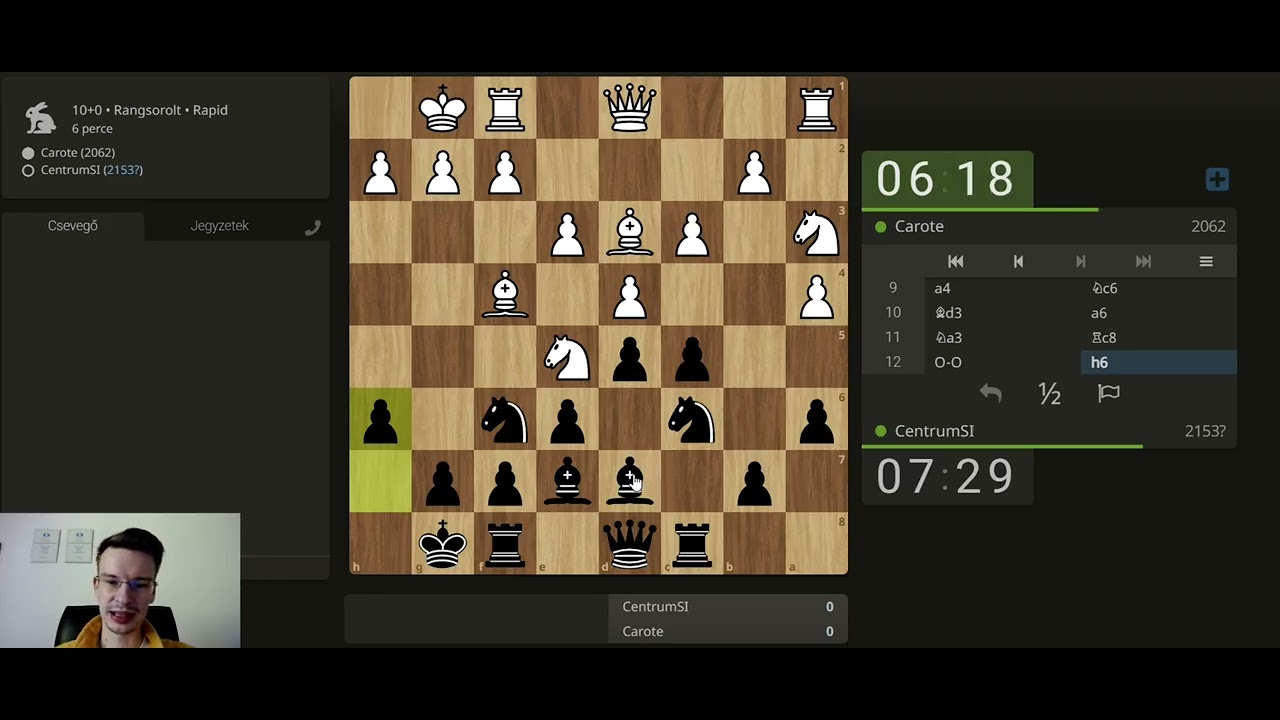The height and width of the screenshot is (720, 1280).
Task: Open CentrumSI's profile in game info
Action: [x=92, y=170]
